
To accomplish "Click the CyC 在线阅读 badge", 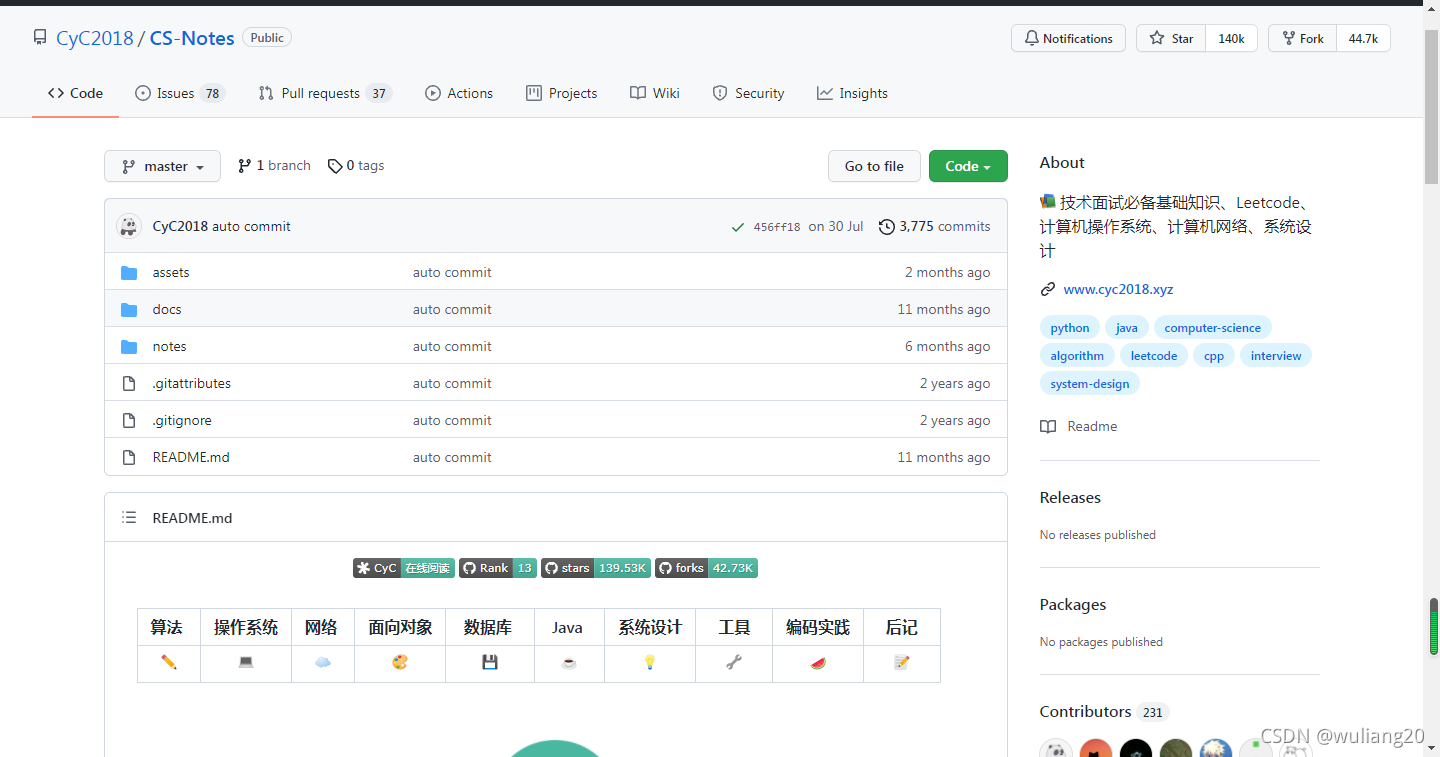I will [404, 568].
